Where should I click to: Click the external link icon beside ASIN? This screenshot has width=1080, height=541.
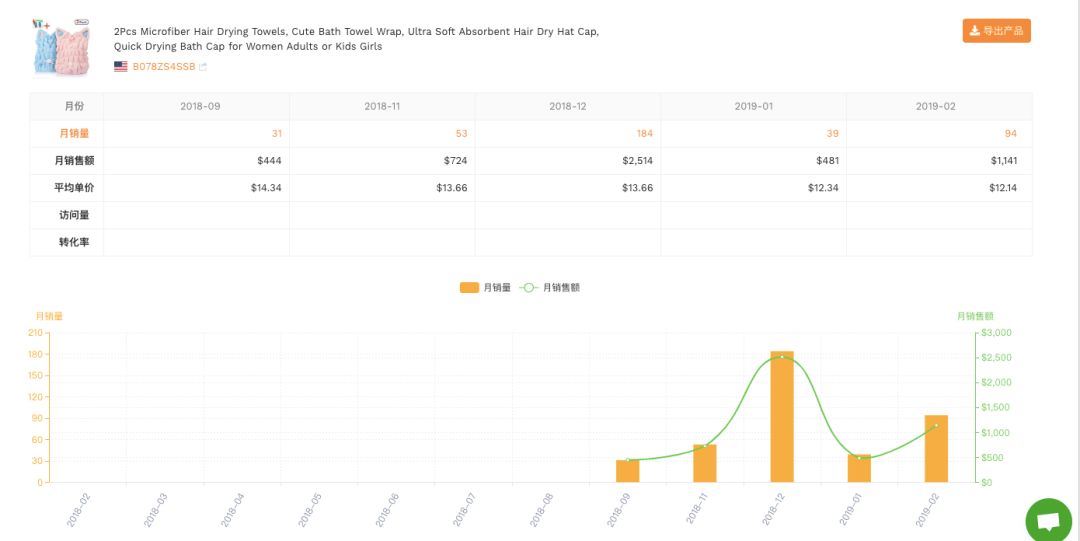tap(203, 67)
